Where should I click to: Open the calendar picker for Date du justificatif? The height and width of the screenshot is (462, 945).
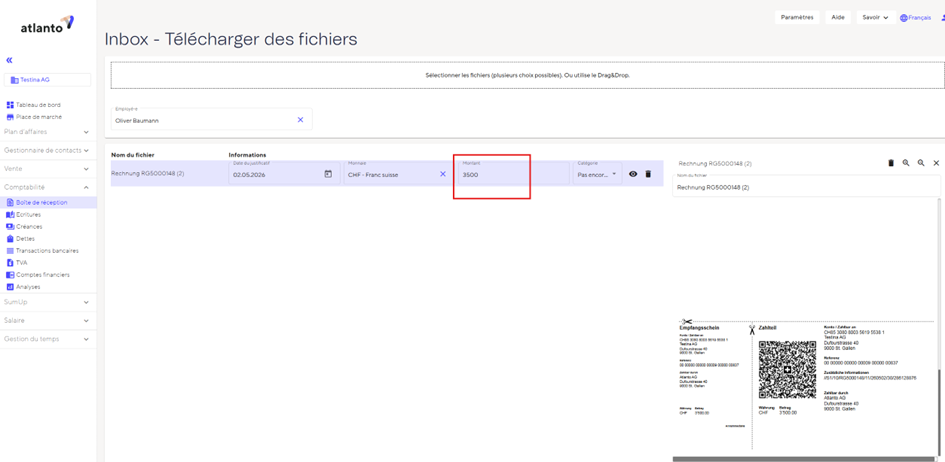[328, 174]
